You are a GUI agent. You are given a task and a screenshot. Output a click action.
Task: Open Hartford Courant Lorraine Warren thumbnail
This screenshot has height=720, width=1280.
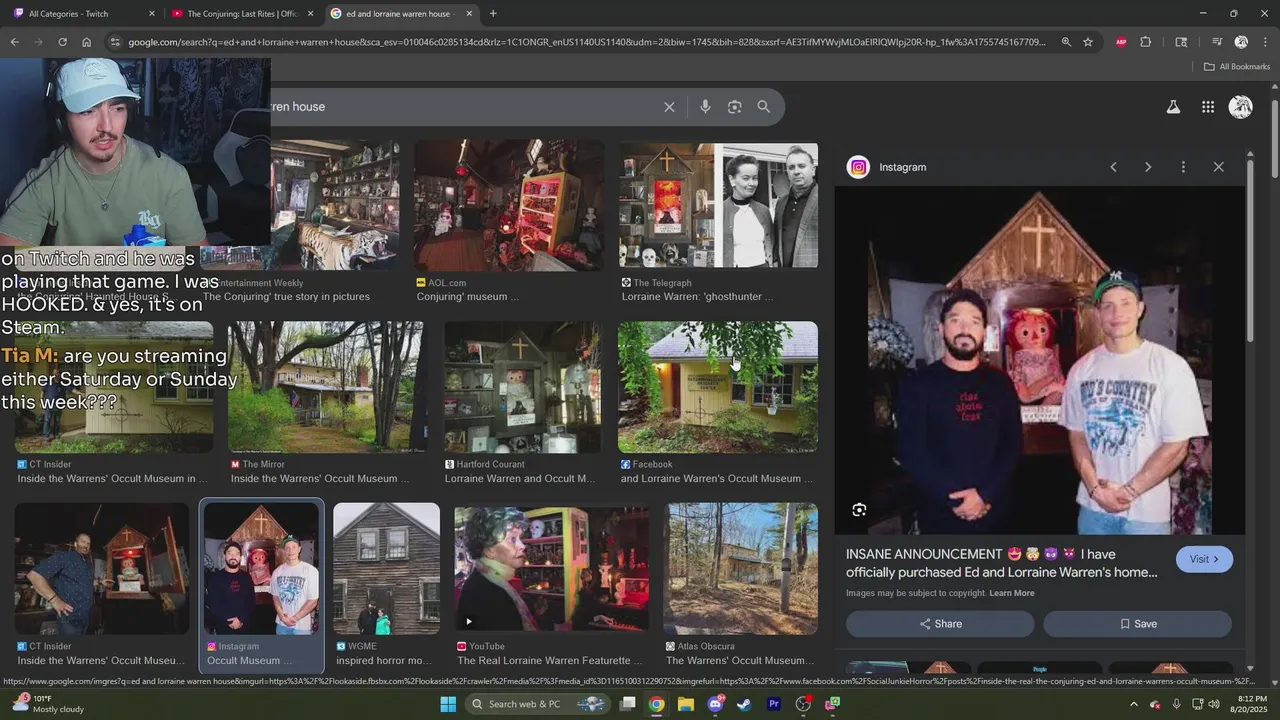522,387
